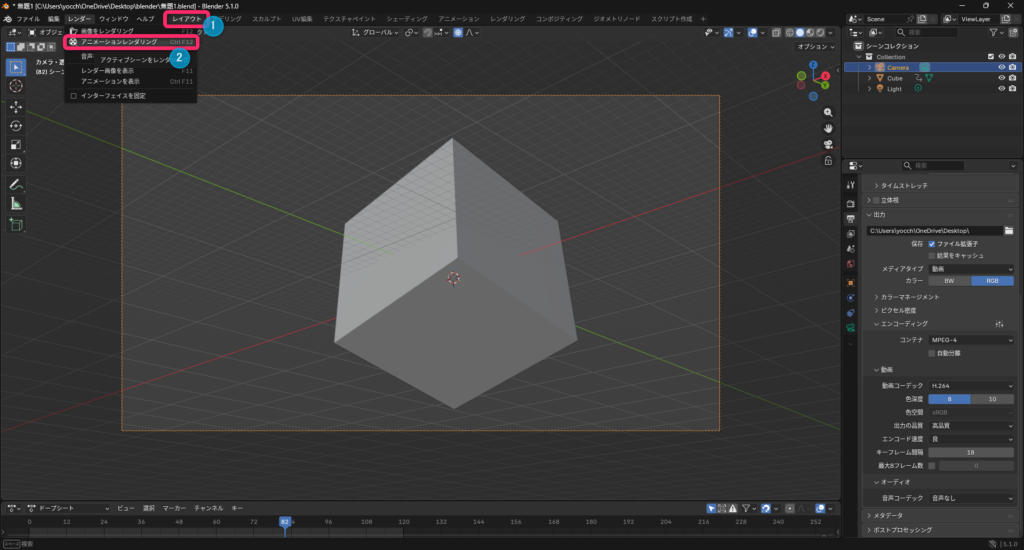
Task: Select the Annotate pencil tool
Action: pos(16,185)
